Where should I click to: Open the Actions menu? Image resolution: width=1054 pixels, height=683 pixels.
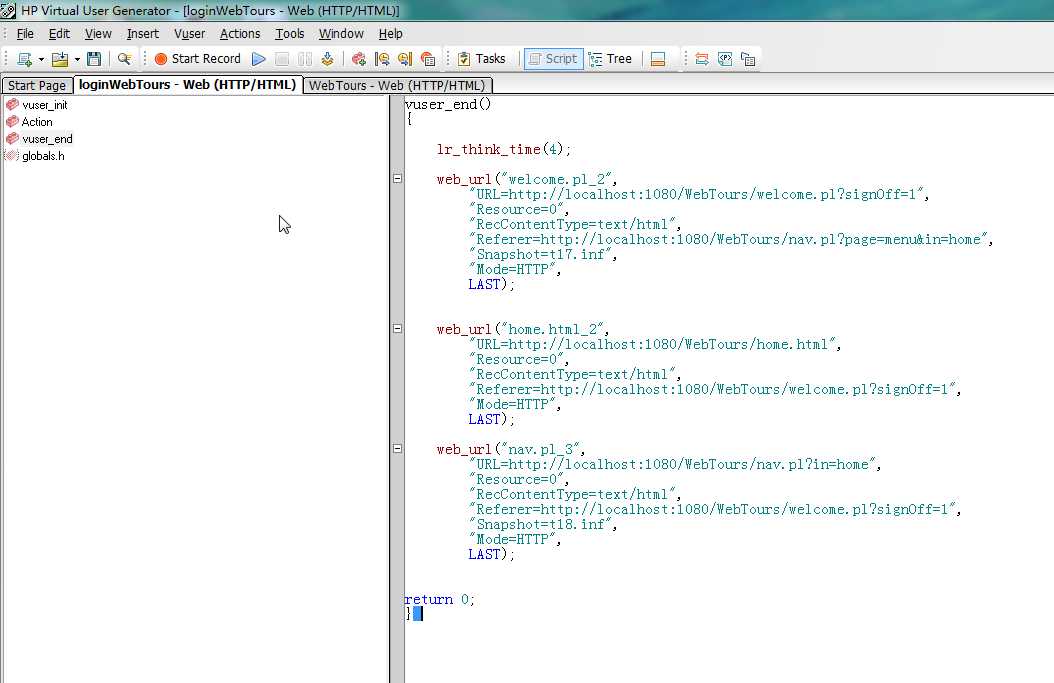click(x=240, y=34)
